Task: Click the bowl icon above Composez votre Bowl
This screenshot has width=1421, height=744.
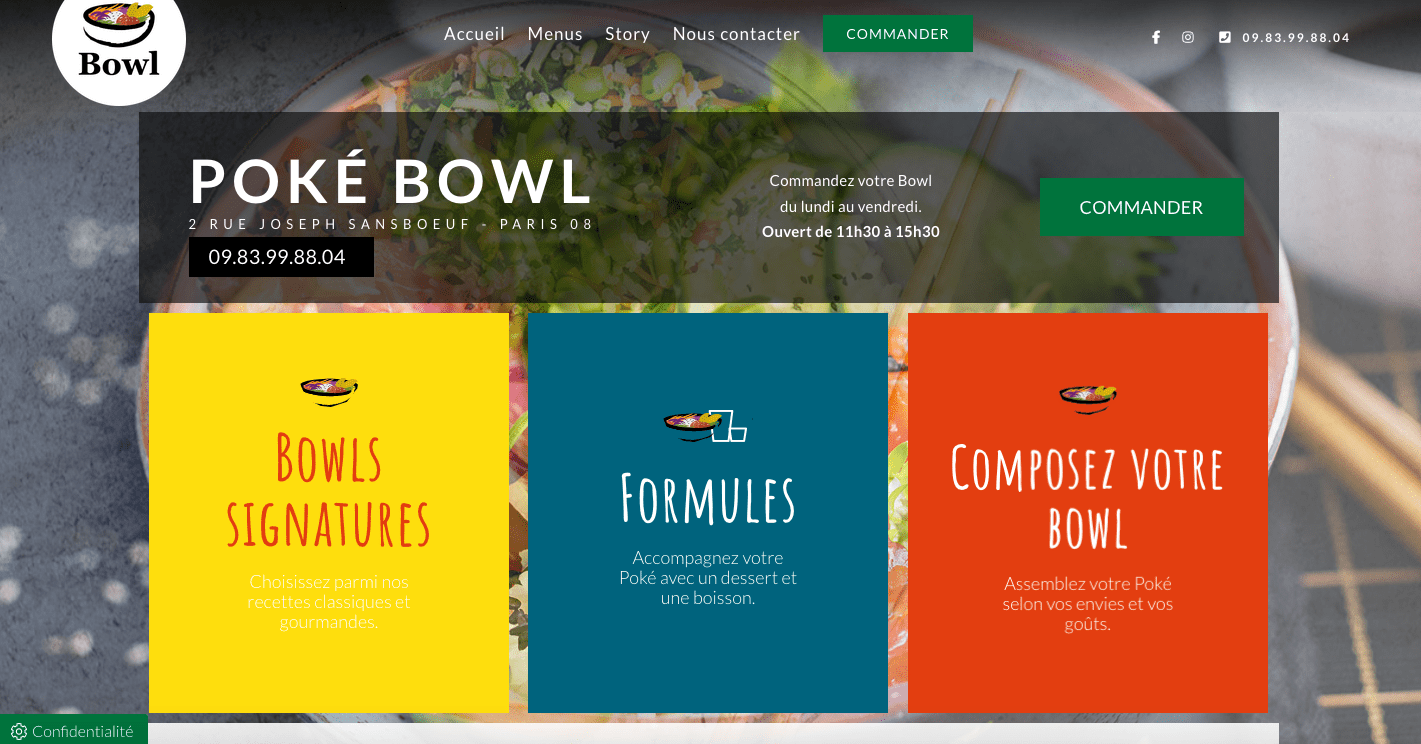Action: pos(1088,397)
